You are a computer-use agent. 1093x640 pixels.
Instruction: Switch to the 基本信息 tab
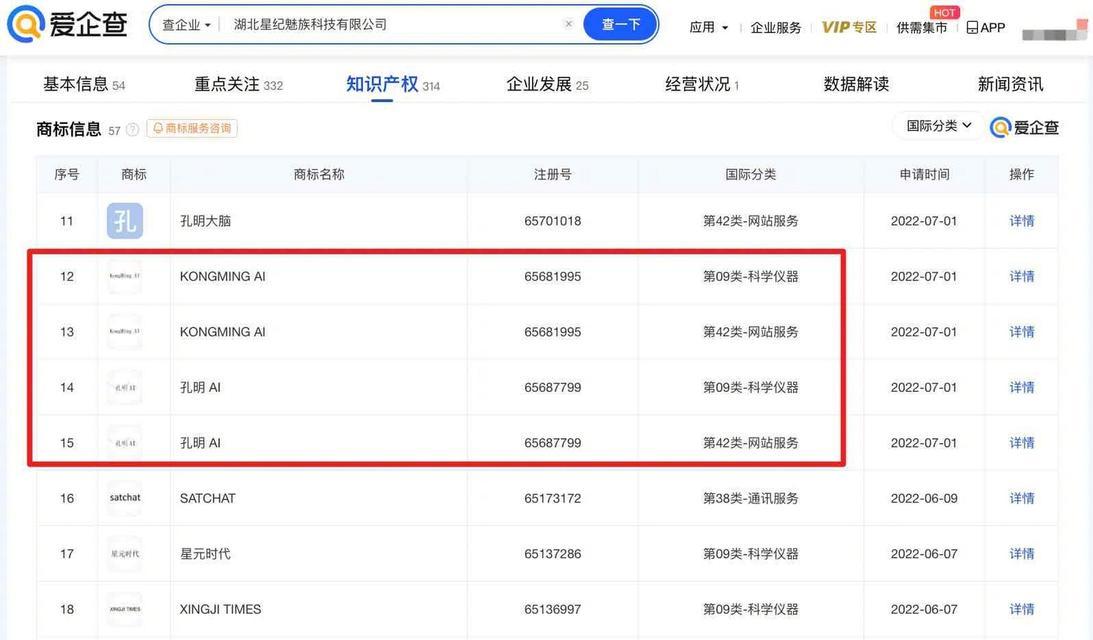(x=84, y=84)
